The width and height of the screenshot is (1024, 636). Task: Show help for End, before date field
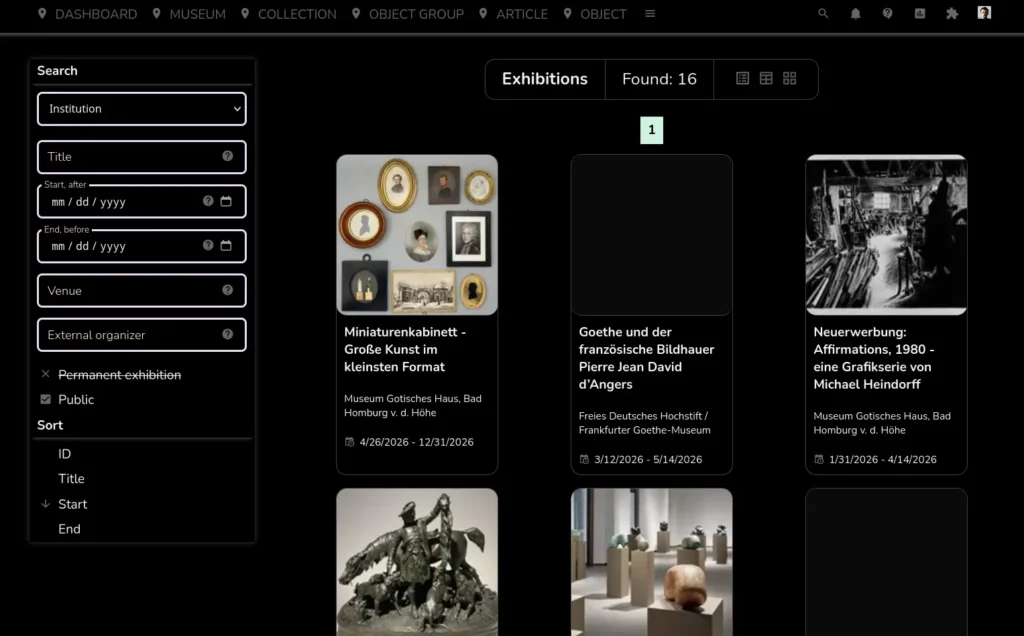point(208,246)
